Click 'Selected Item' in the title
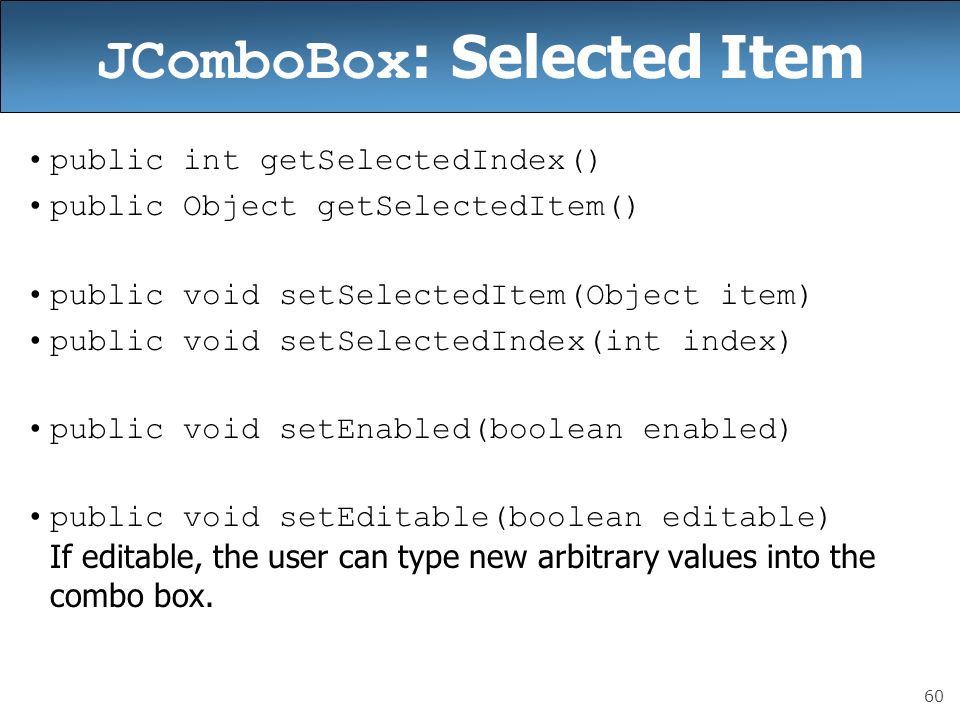Image resolution: width=960 pixels, height=720 pixels. (657, 57)
